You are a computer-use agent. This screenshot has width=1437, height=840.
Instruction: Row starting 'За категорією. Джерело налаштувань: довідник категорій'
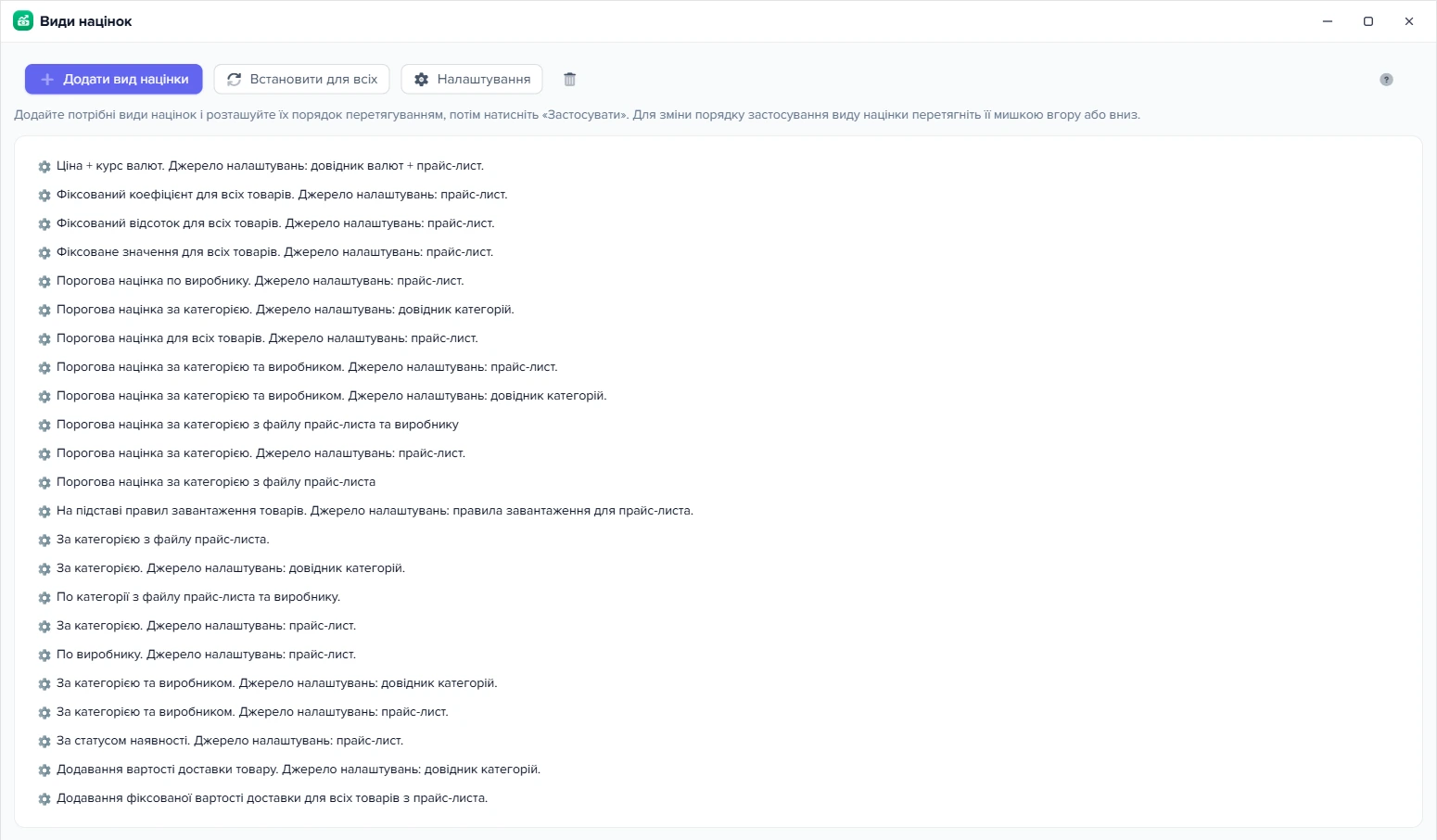(x=231, y=568)
